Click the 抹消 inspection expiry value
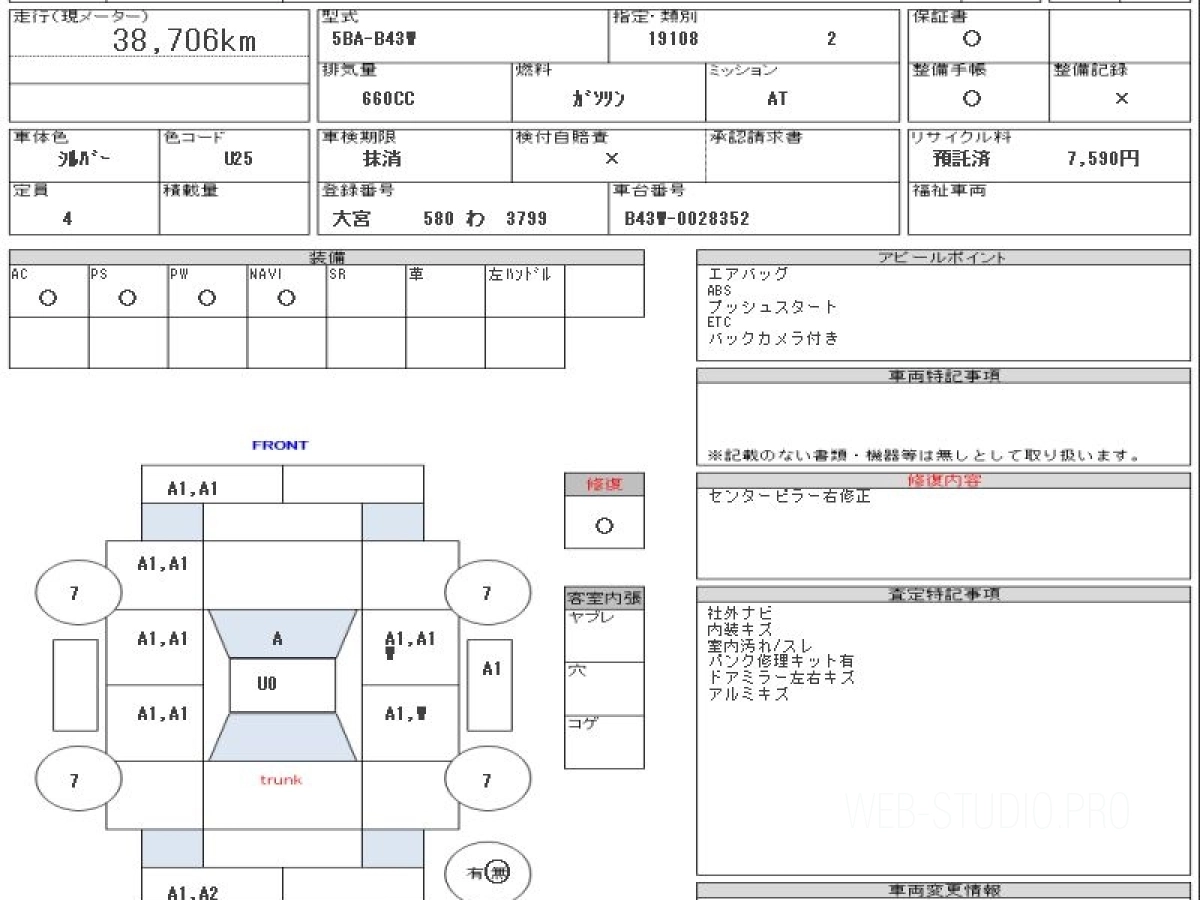This screenshot has width=1200, height=900. pyautogui.click(x=382, y=158)
